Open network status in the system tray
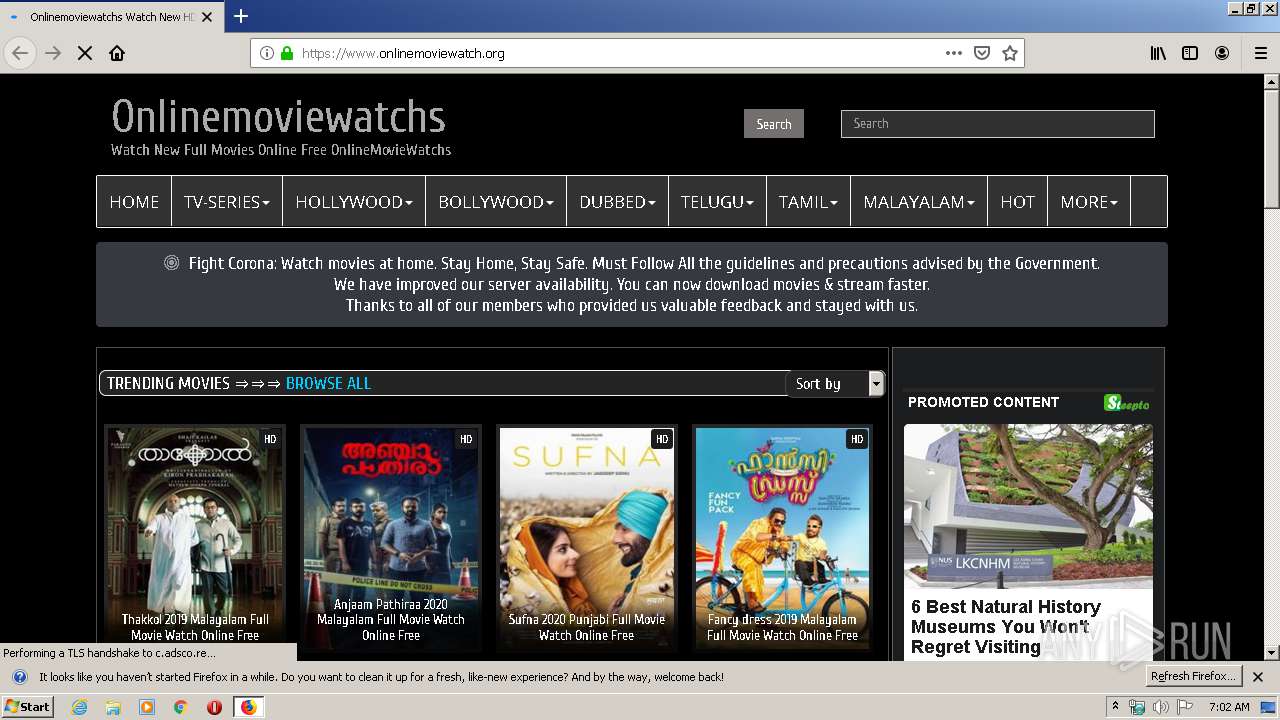 (1137, 707)
